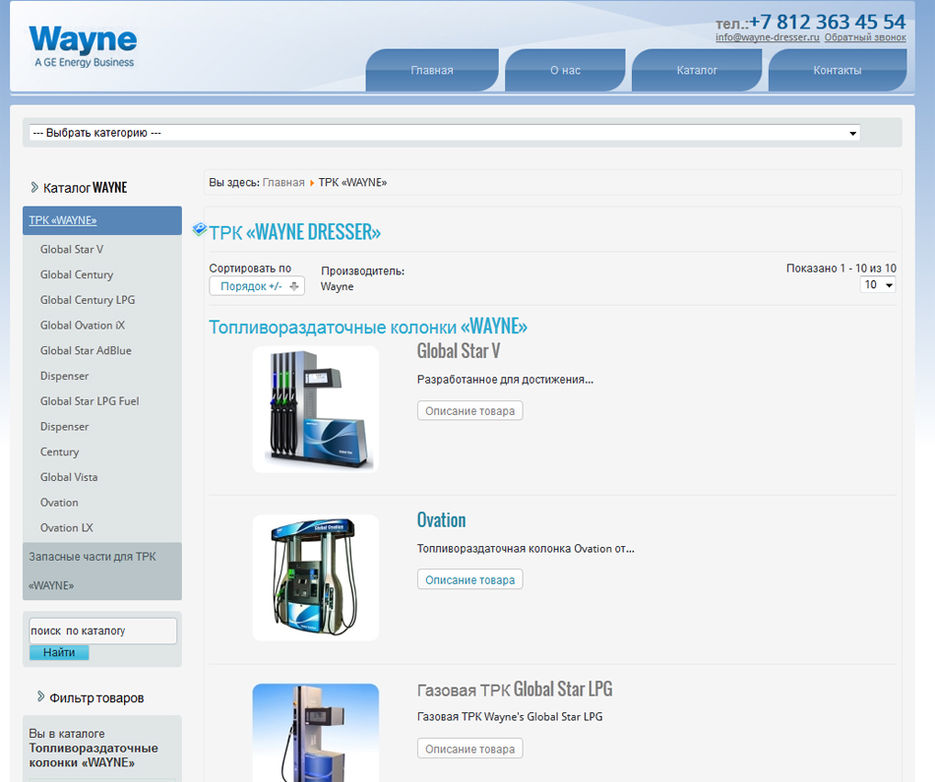Open the Ovation dispenser product image
Screen dimensions: 935x782
point(315,578)
